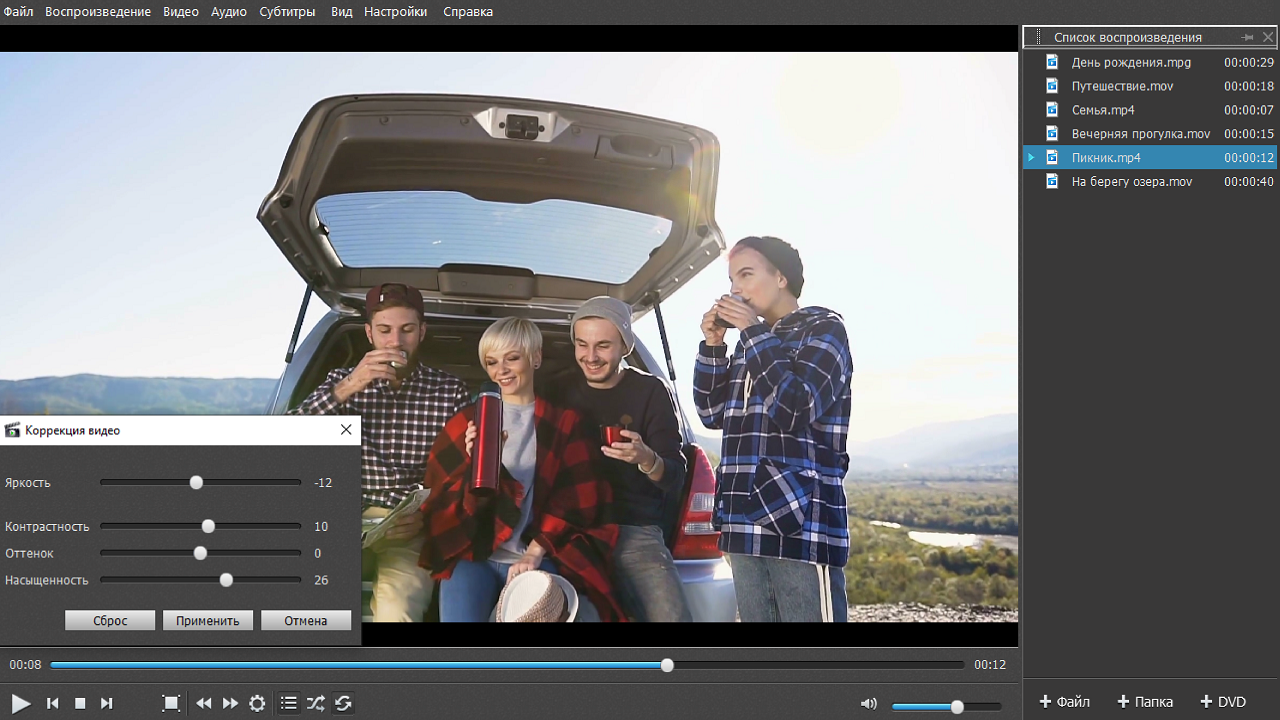Click the file icon of На берегу озера.mov
1280x720 pixels.
coord(1052,181)
